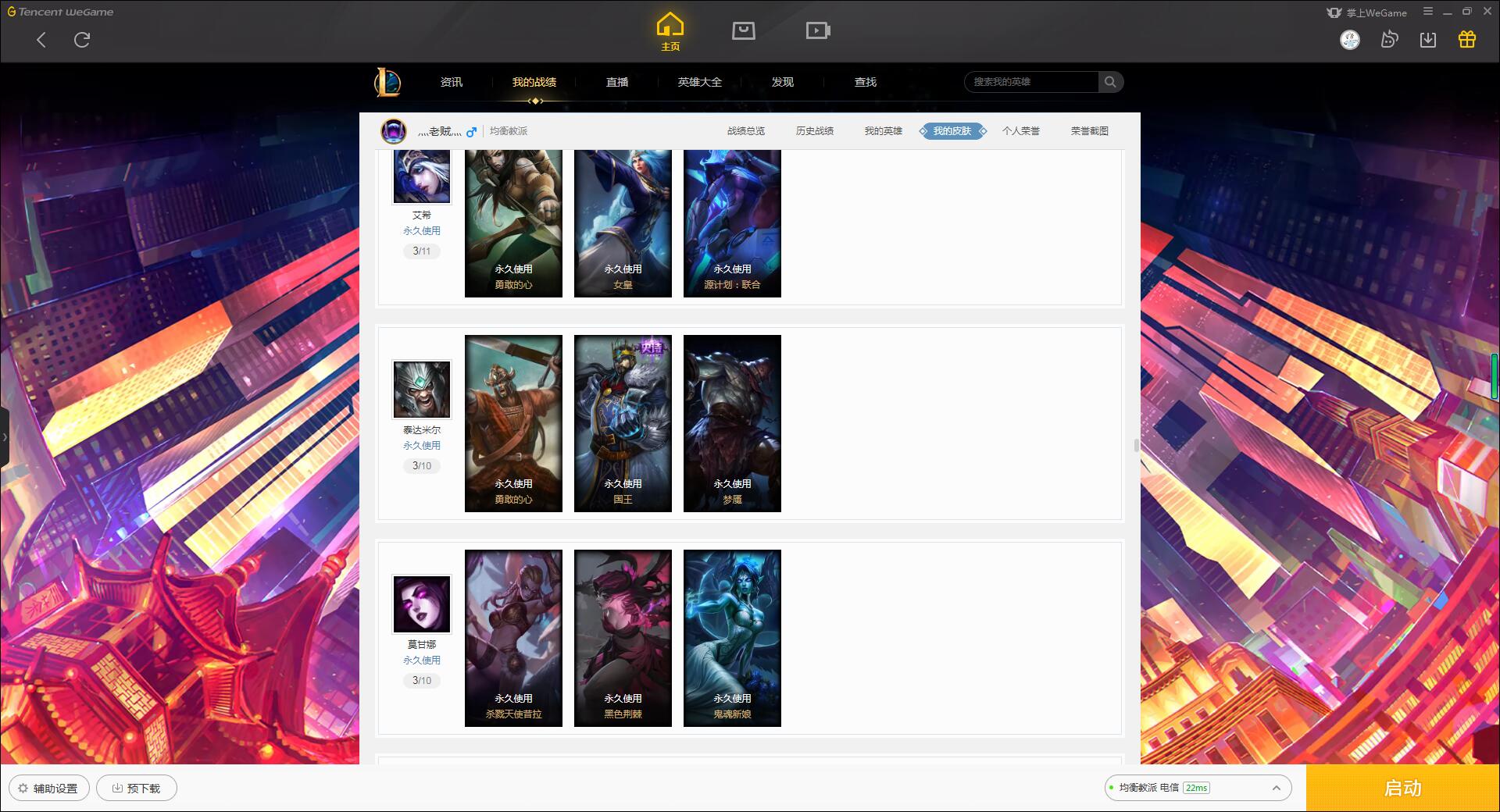Open the 资讯 menu
Image resolution: width=1500 pixels, height=812 pixels.
[x=452, y=82]
